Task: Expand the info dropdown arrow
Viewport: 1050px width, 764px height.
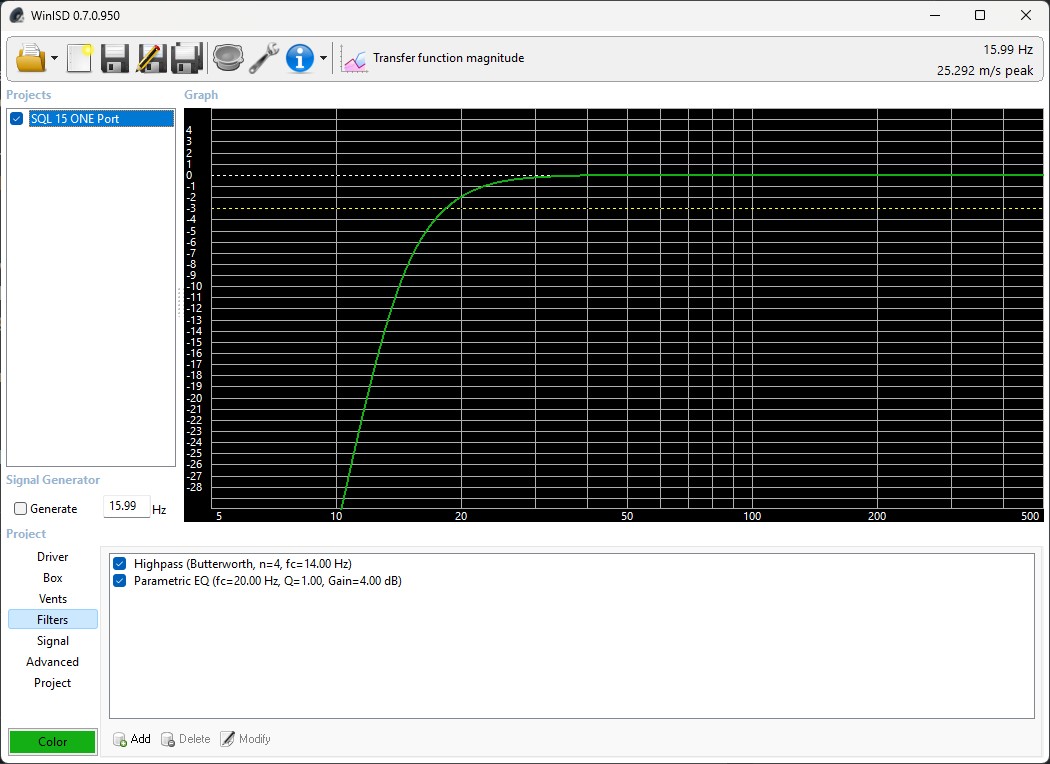Action: pyautogui.click(x=323, y=58)
